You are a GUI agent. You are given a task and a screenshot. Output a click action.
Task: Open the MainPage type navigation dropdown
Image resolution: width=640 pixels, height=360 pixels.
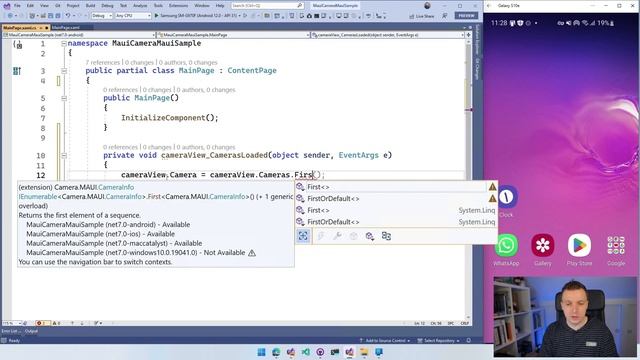click(x=233, y=35)
